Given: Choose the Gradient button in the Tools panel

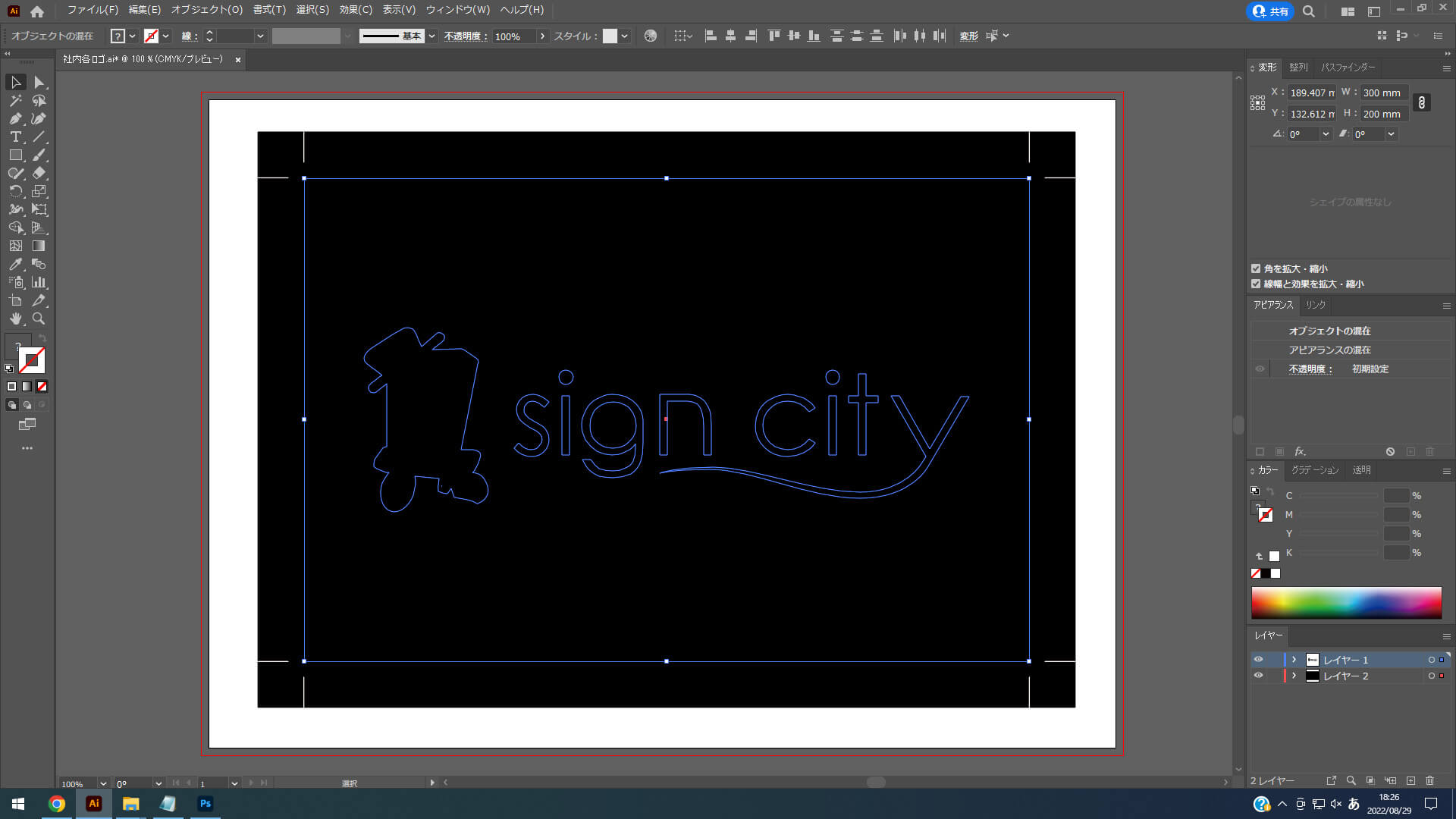Looking at the screenshot, I should coord(27,386).
